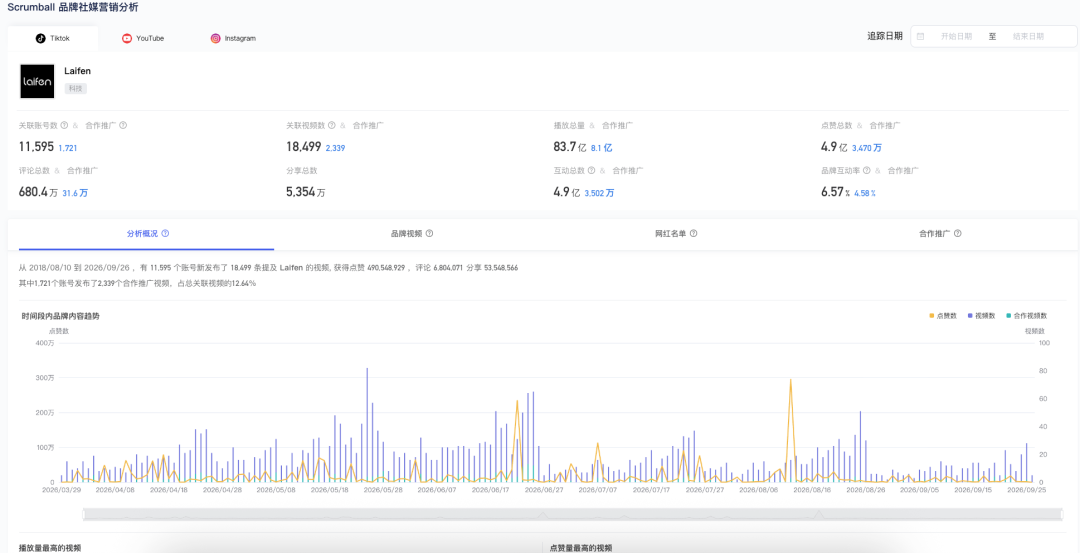Click the 6.57% brand engagement rate
The height and width of the screenshot is (553, 1080).
tap(835, 192)
